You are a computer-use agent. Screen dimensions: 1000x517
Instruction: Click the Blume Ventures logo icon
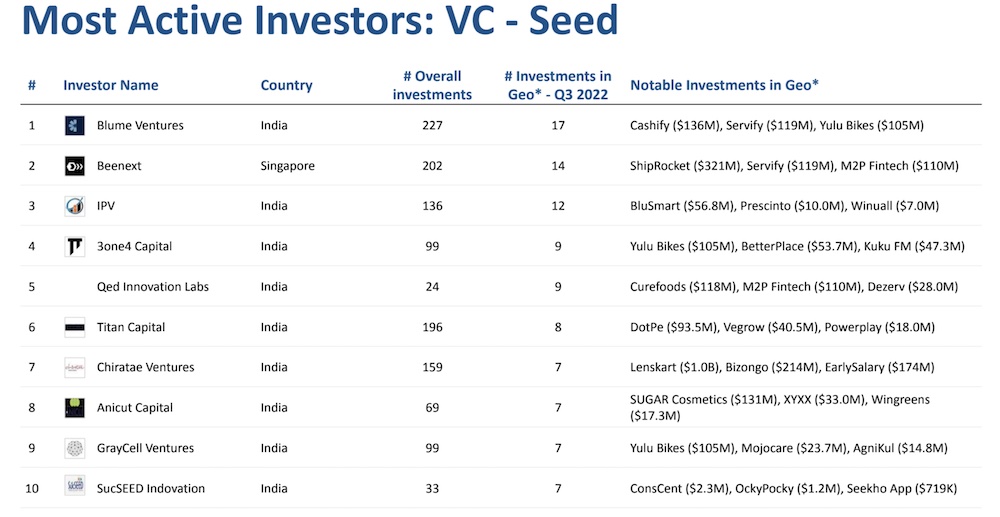tap(74, 125)
